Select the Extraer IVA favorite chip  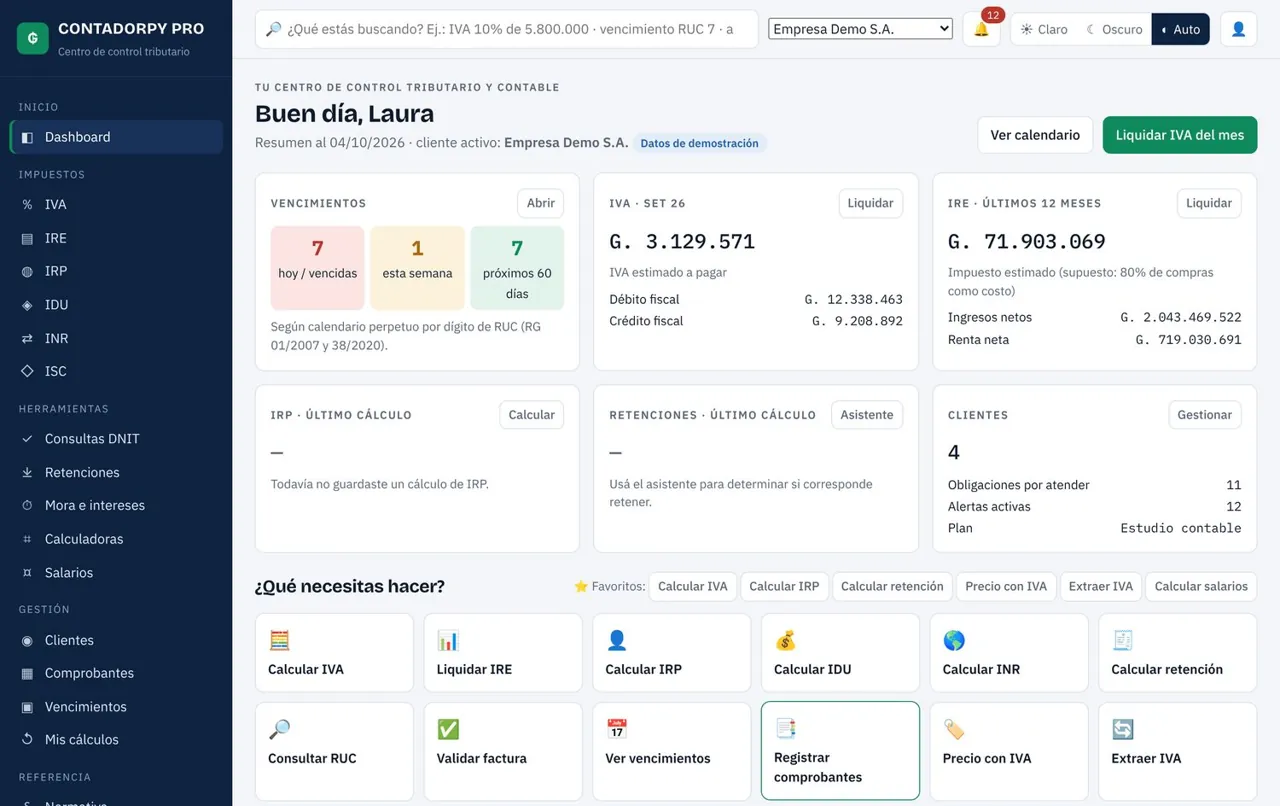tap(1101, 586)
